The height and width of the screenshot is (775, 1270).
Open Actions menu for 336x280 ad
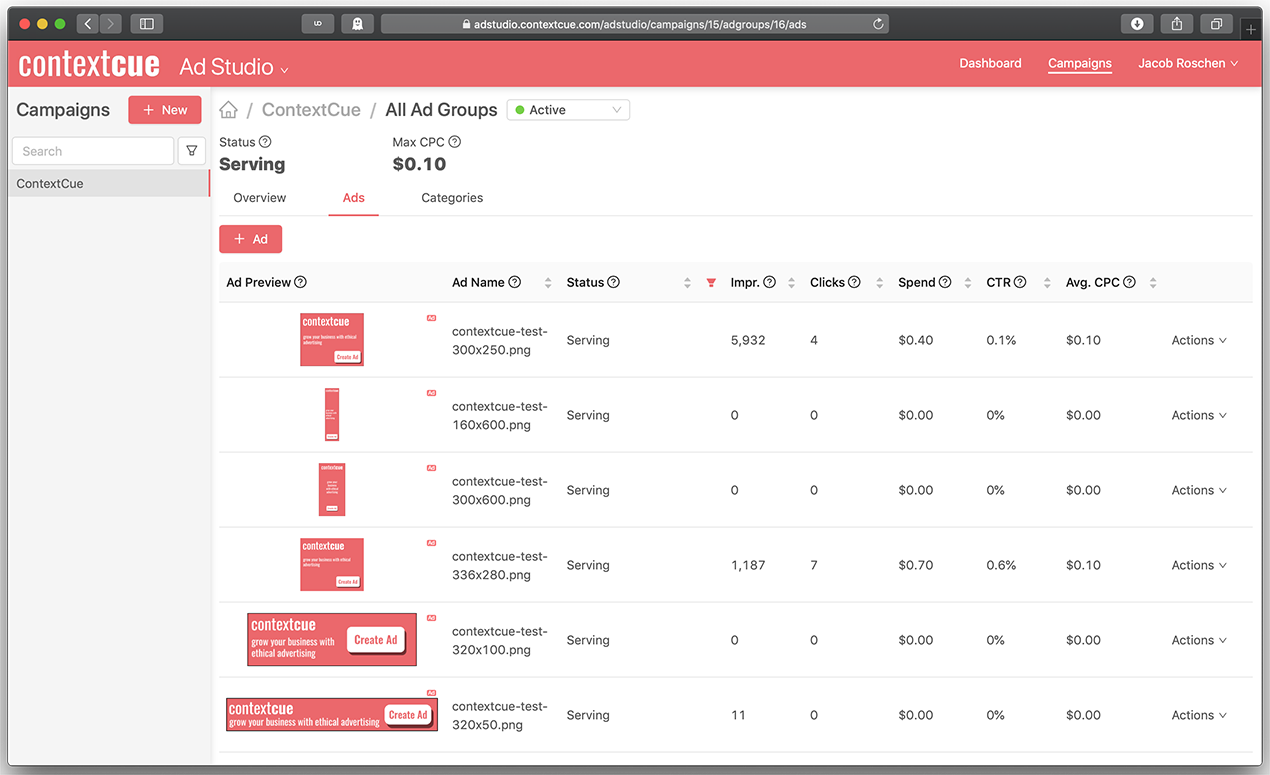(x=1199, y=565)
